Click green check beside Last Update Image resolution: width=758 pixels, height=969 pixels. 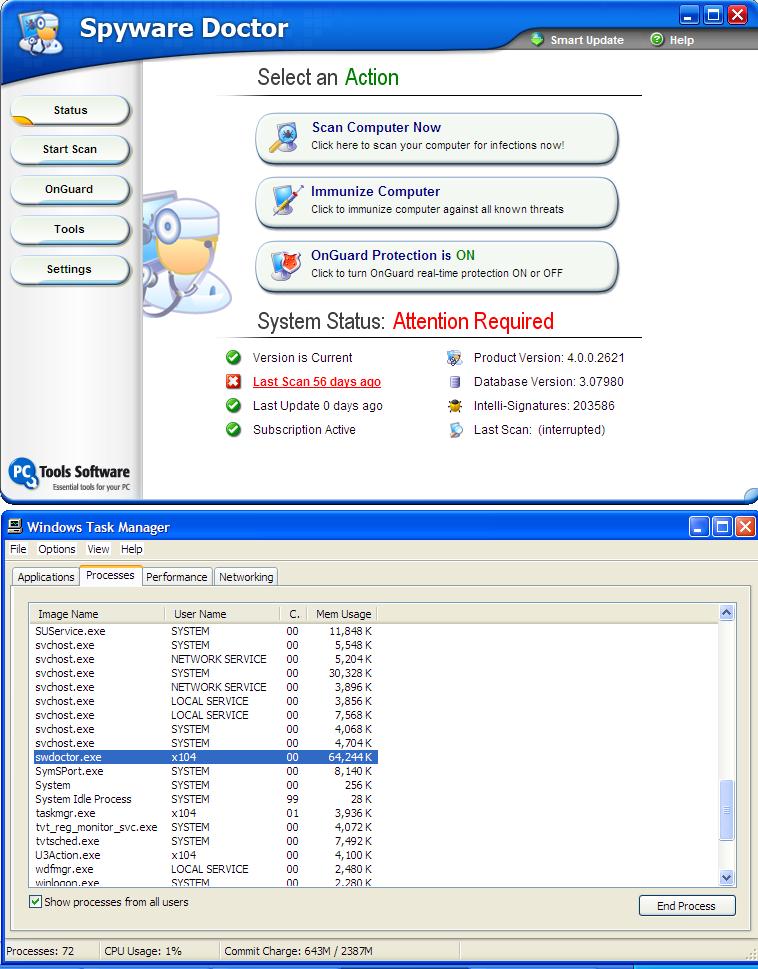point(233,405)
